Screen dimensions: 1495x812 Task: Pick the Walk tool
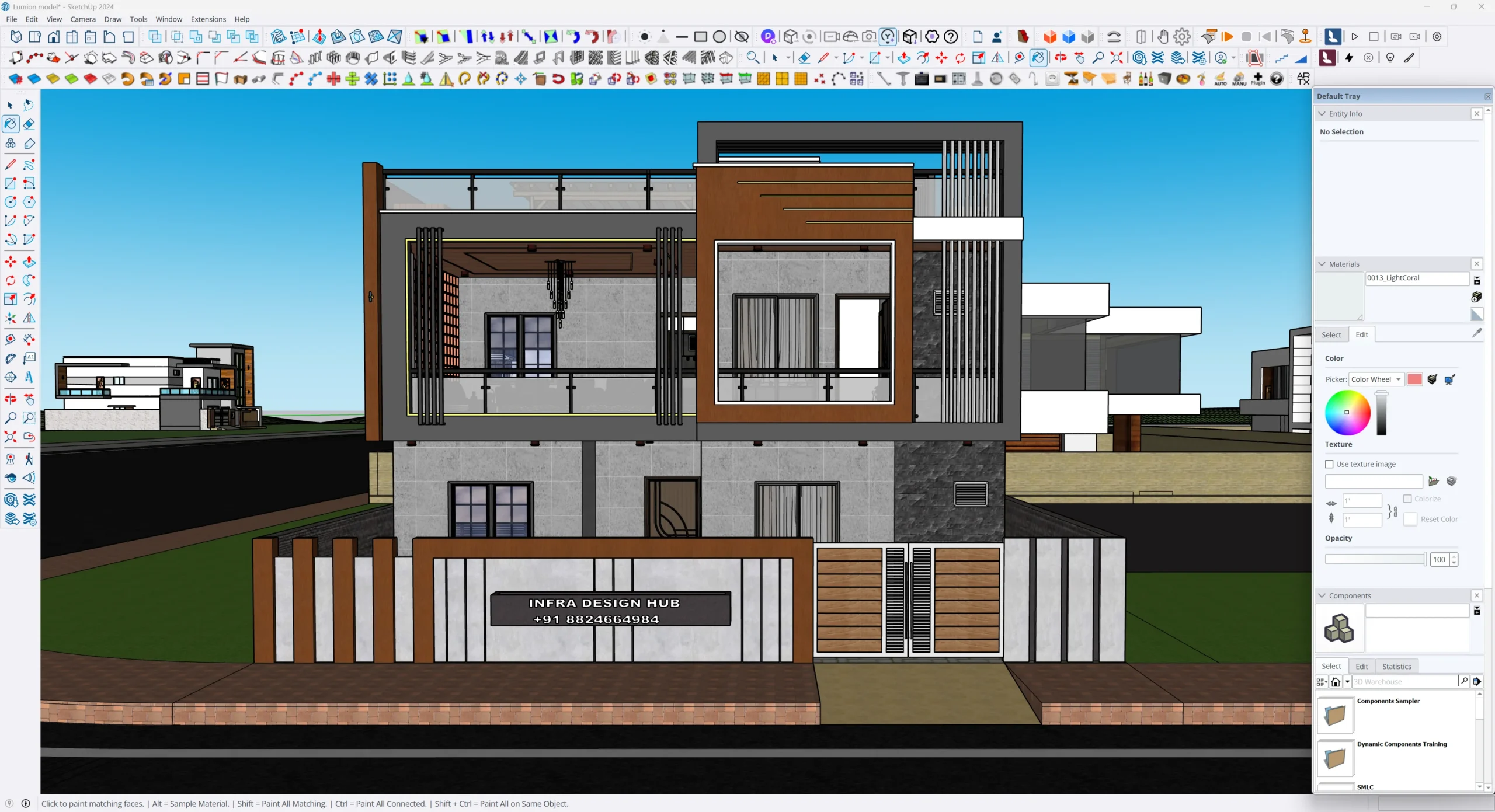[x=29, y=459]
